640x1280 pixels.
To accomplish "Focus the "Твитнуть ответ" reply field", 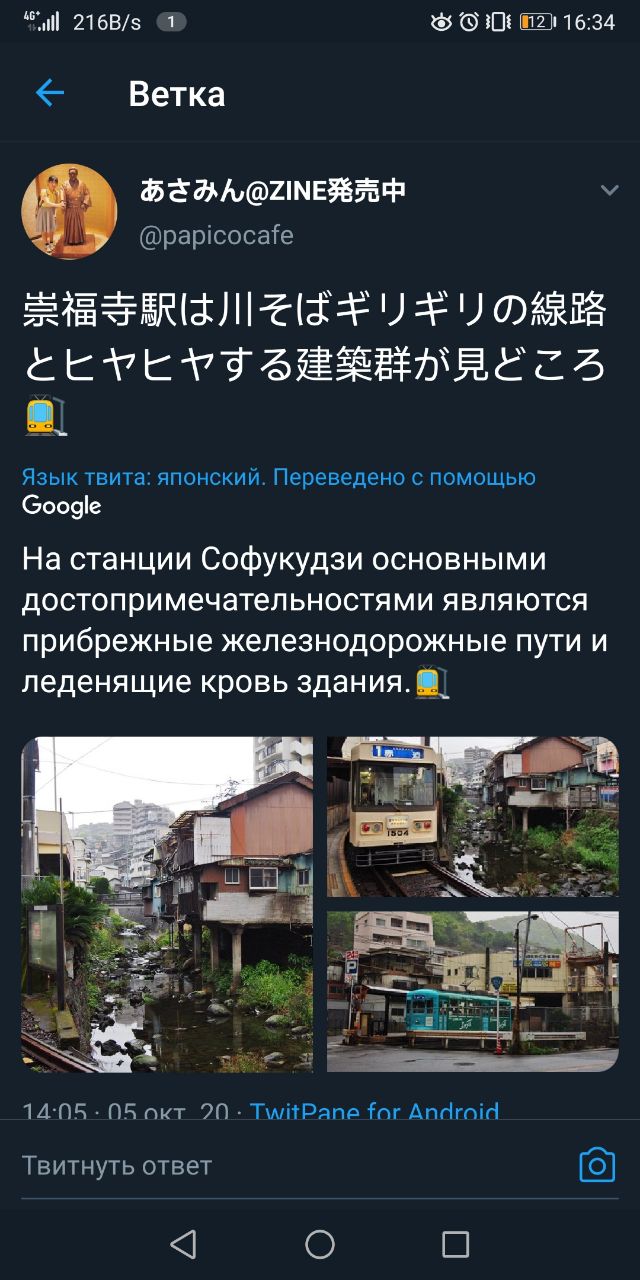I will (290, 1165).
